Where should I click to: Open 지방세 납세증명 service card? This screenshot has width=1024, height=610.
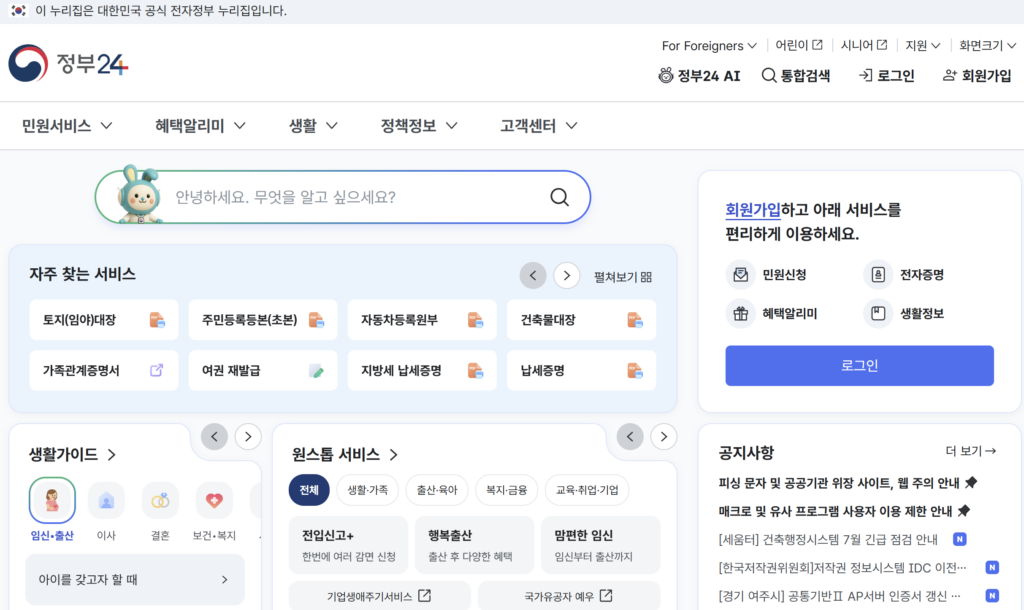(x=422, y=370)
